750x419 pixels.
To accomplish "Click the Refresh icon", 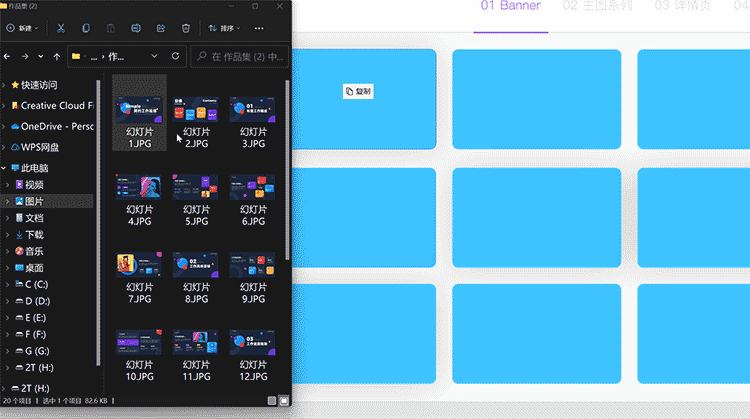I will (176, 56).
